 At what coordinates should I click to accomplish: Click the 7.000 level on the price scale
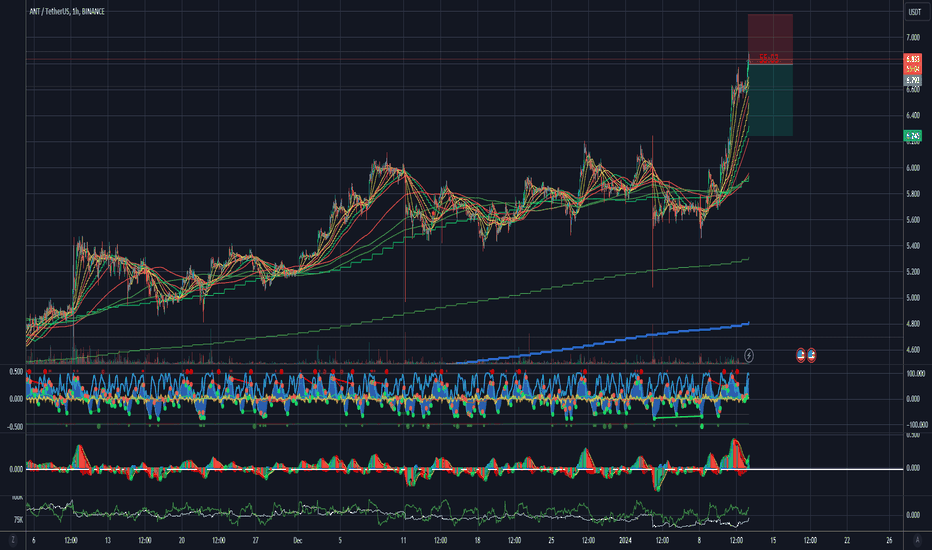tap(912, 37)
